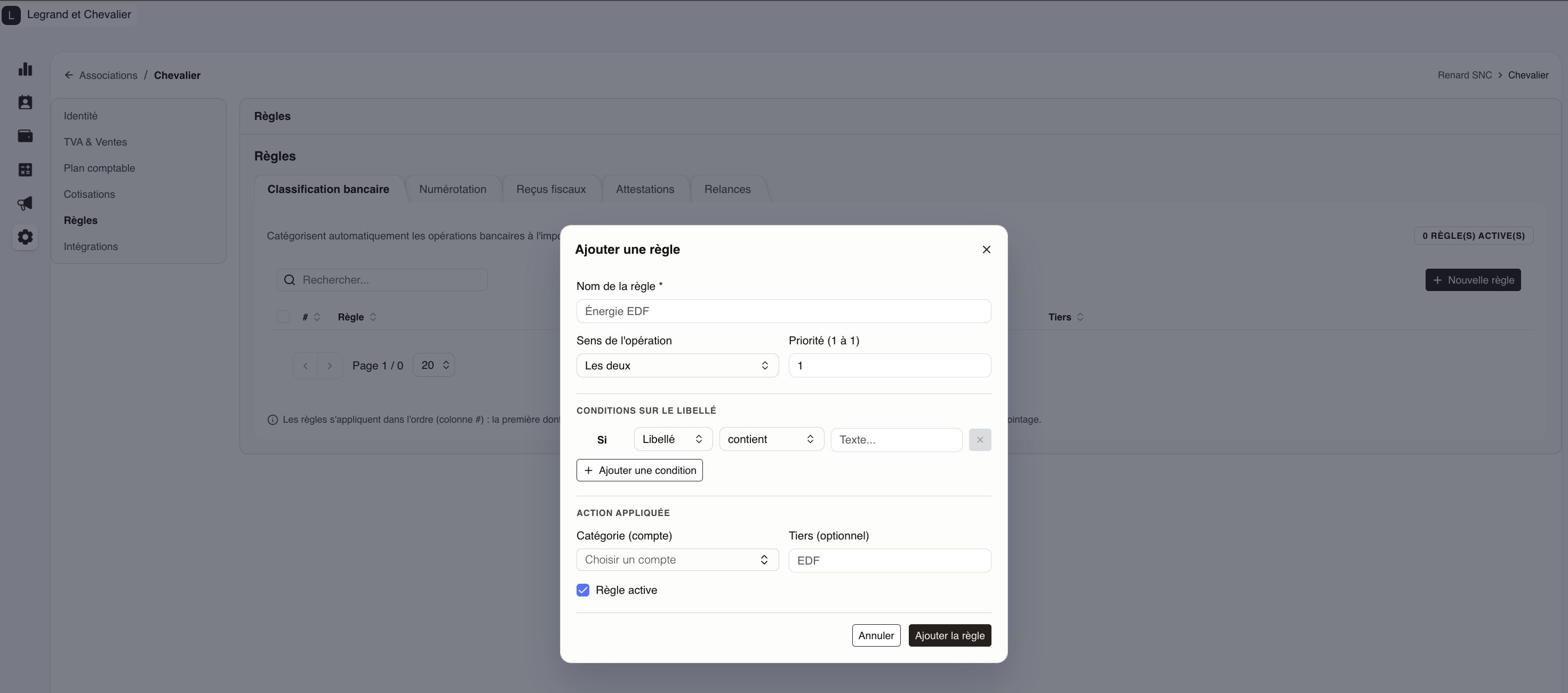This screenshot has height=693, width=1568.
Task: Click the Renard SNC breadcrumb link
Action: pyautogui.click(x=1465, y=76)
